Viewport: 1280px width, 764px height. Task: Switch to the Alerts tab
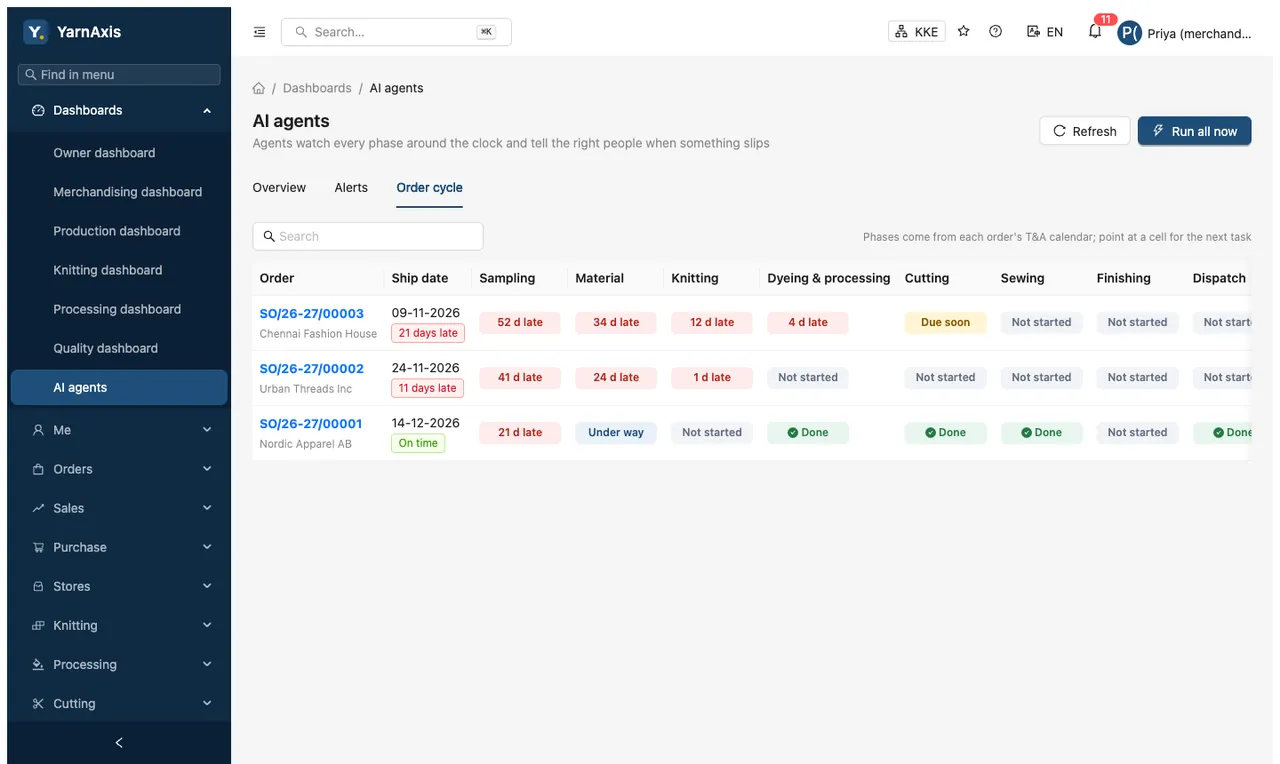coord(351,188)
